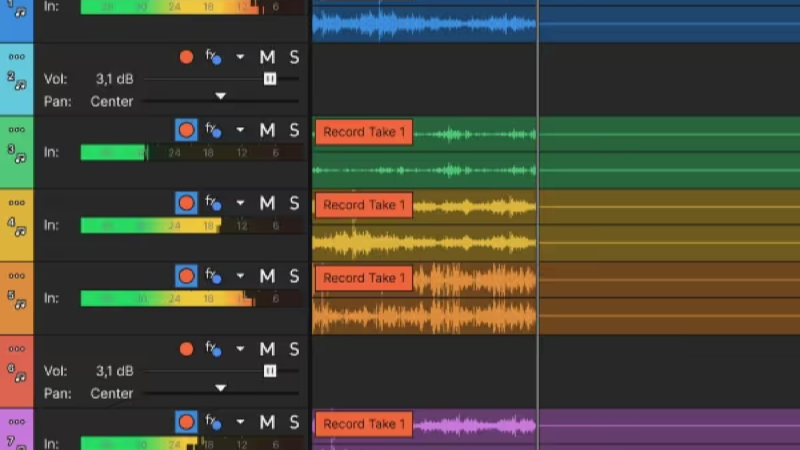Solo track 5
The height and width of the screenshot is (450, 800).
(x=294, y=276)
